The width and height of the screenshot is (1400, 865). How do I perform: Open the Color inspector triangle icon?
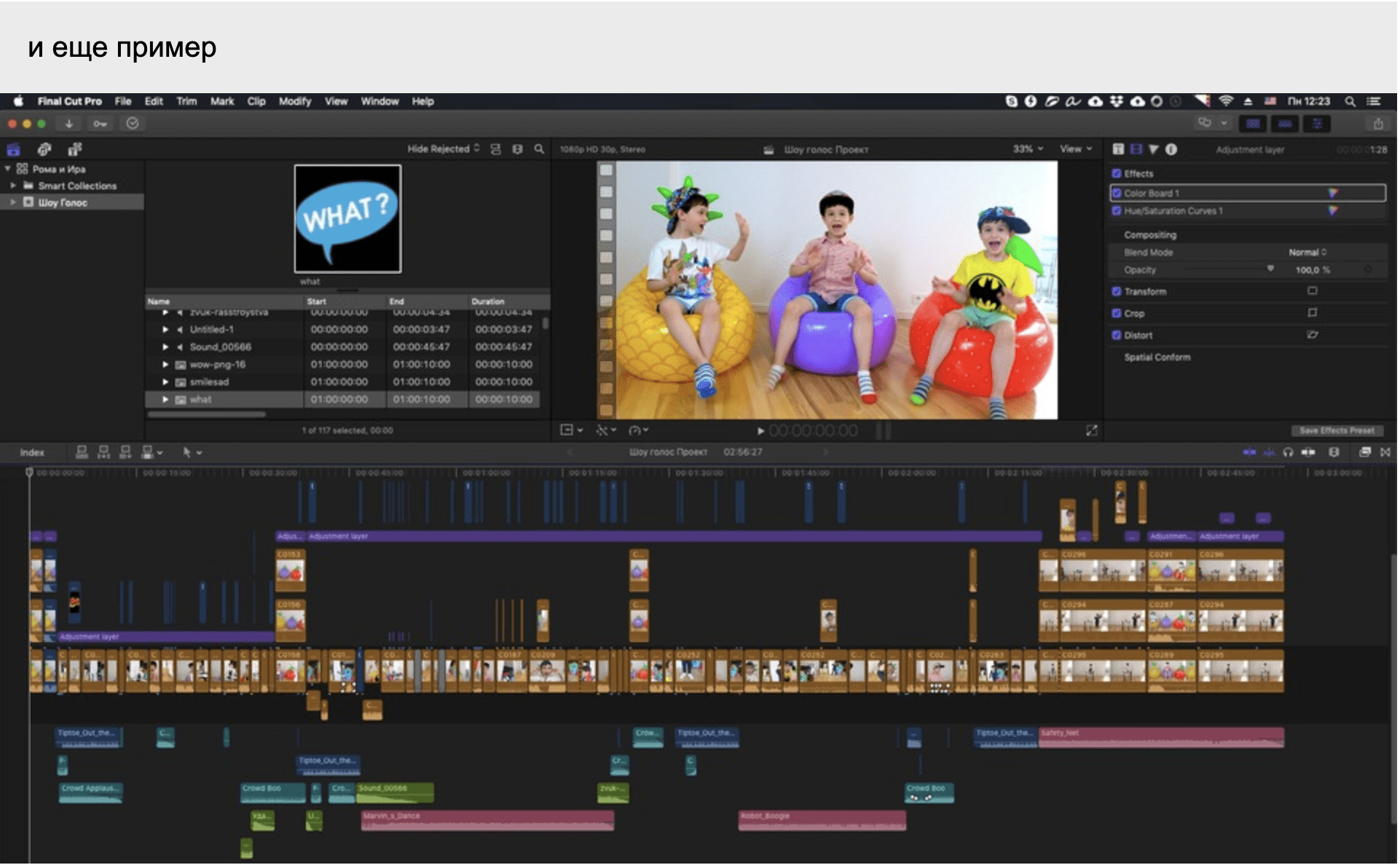click(1154, 149)
